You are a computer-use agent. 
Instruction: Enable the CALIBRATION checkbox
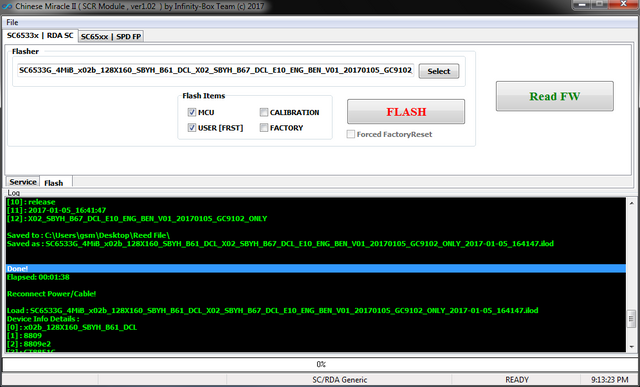tap(264, 112)
